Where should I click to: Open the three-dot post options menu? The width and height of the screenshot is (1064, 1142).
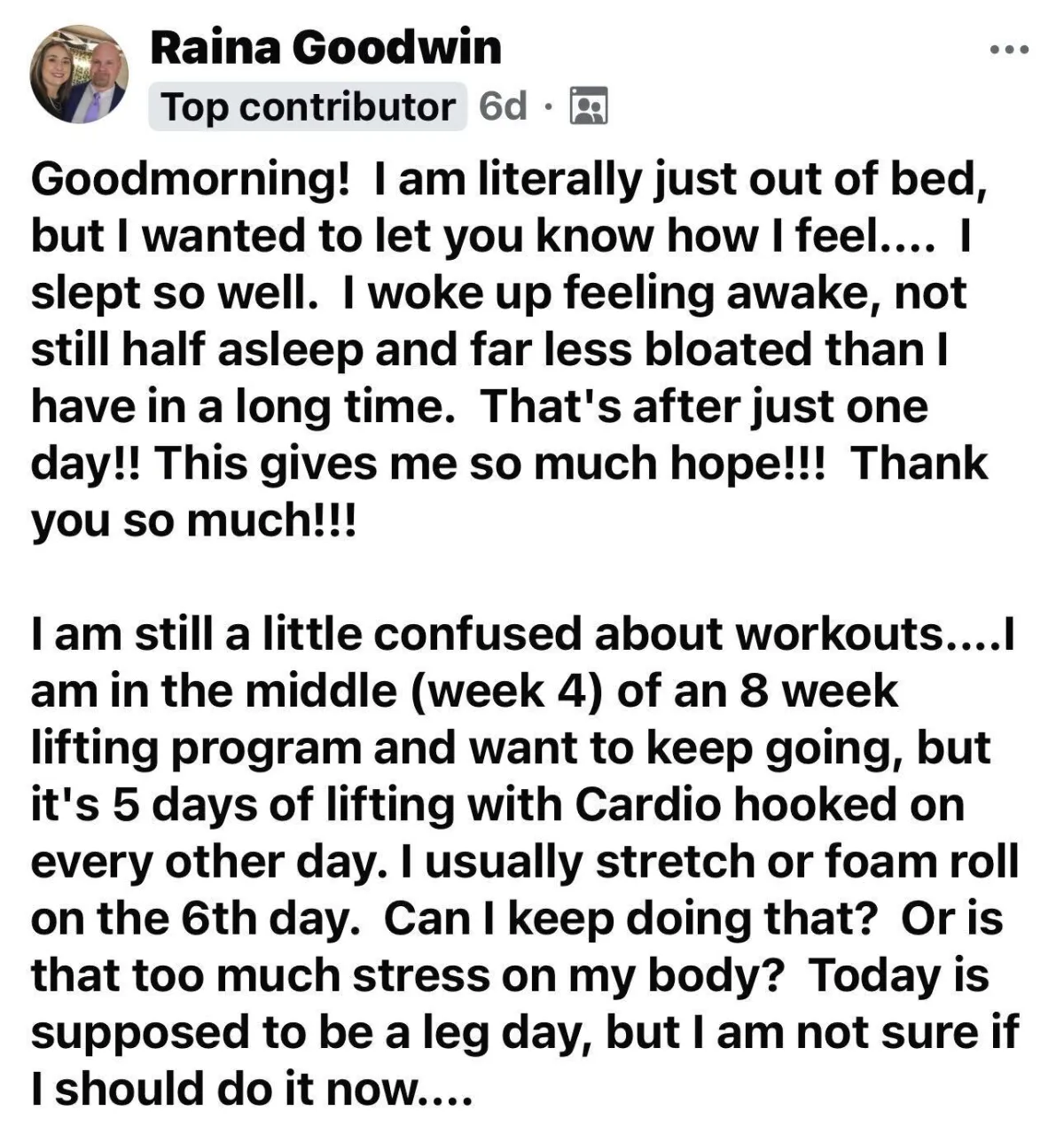coord(1009,50)
